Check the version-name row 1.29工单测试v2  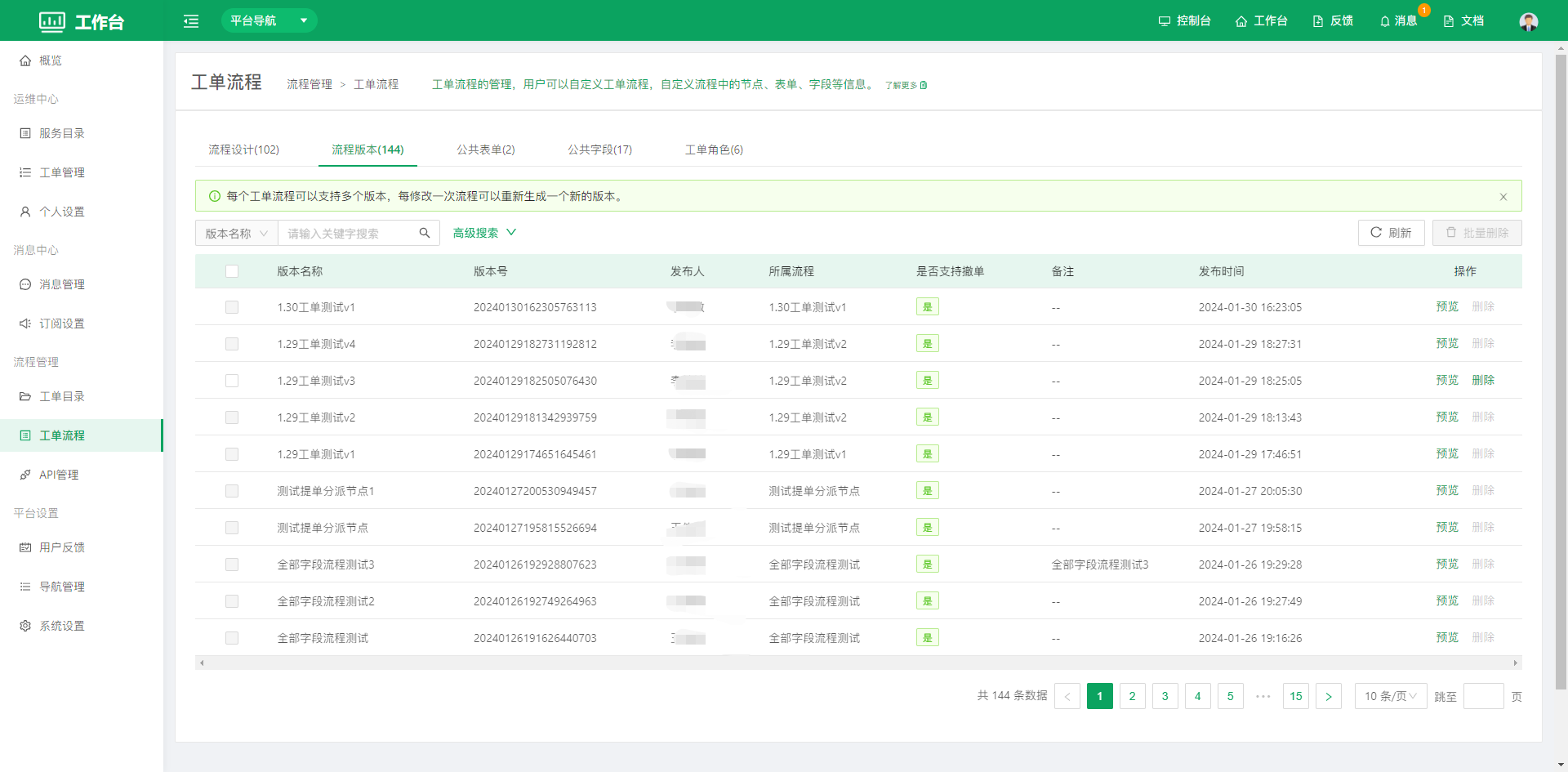point(232,417)
